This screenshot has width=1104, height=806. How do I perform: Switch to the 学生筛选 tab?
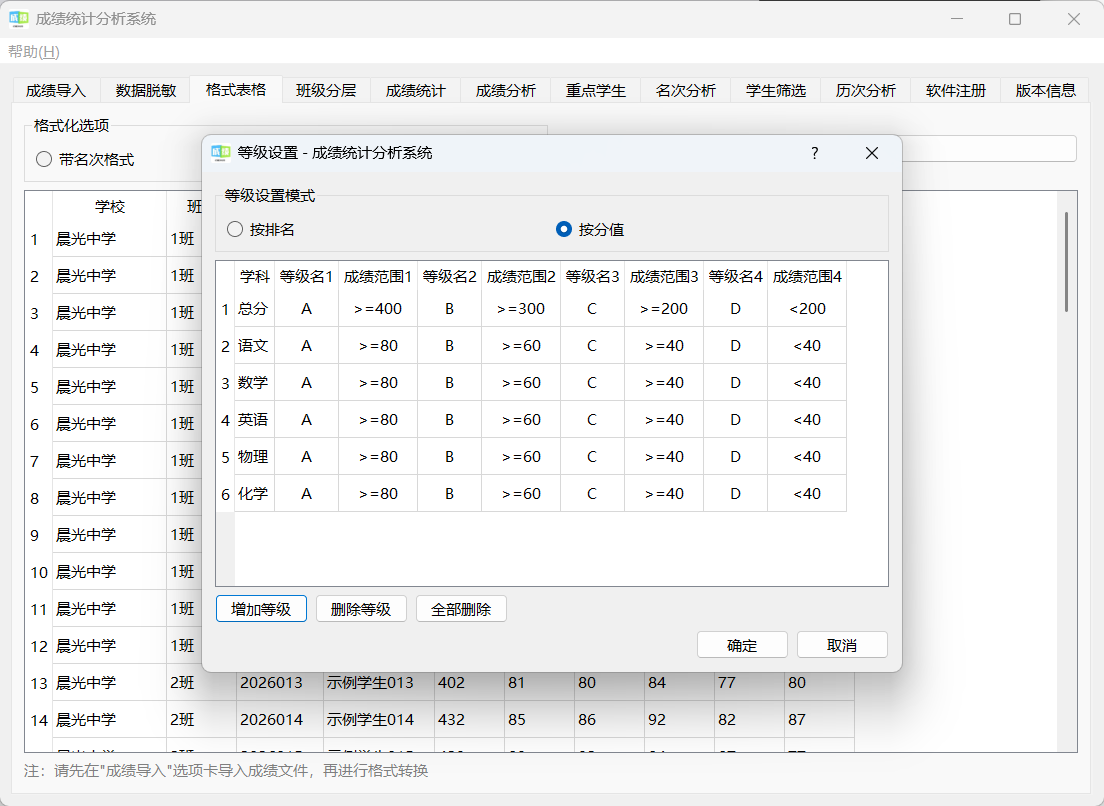click(776, 91)
